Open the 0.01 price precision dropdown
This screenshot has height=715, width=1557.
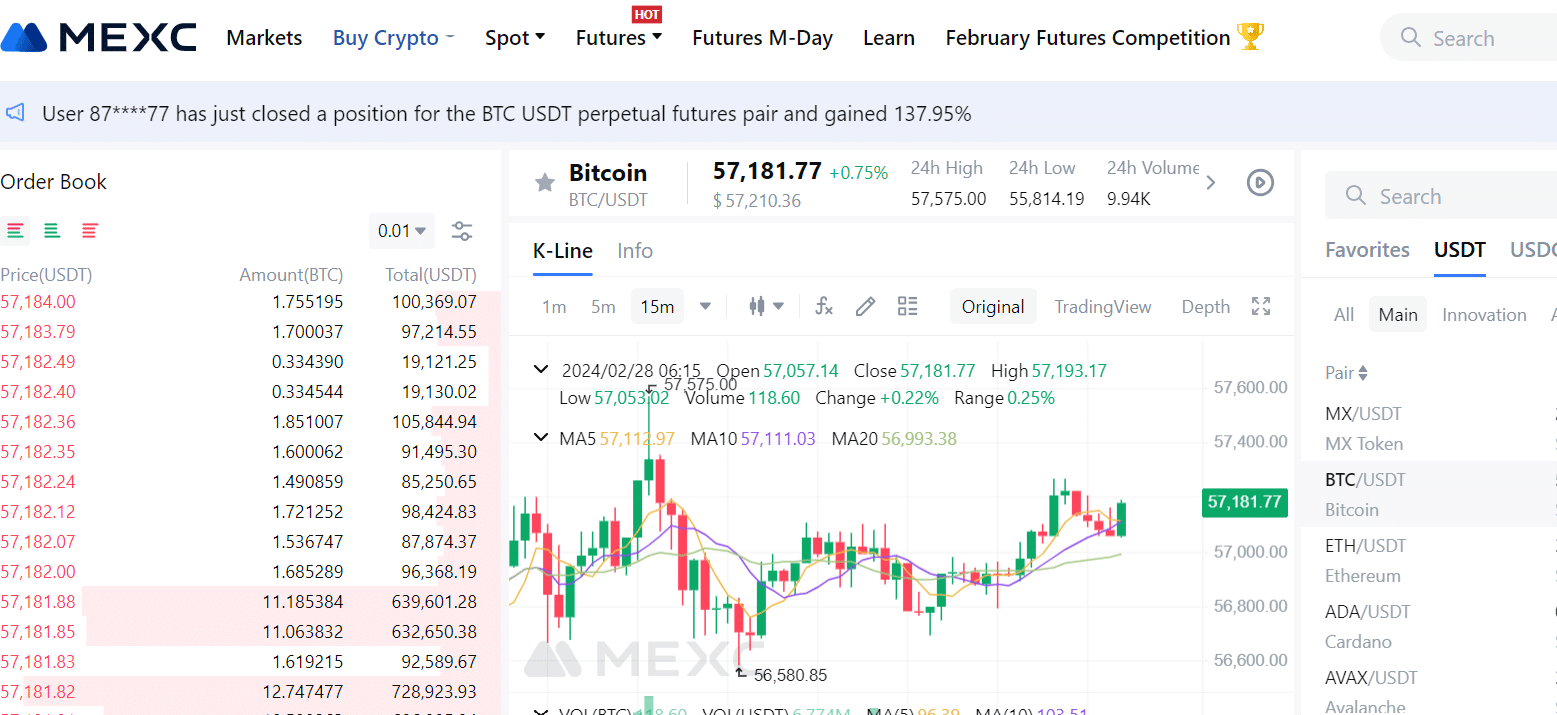click(x=402, y=231)
